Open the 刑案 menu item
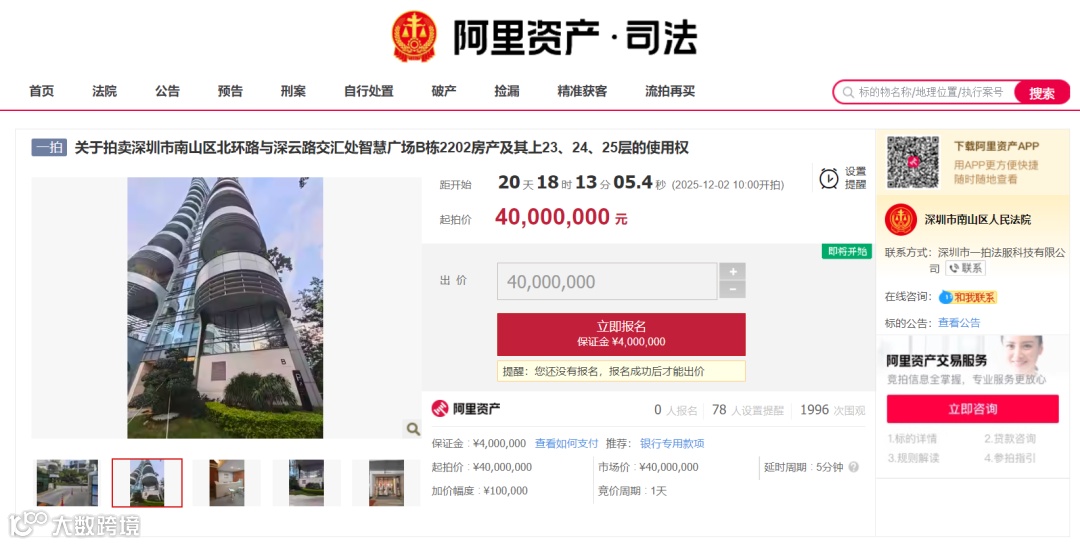The width and height of the screenshot is (1080, 545). (293, 91)
